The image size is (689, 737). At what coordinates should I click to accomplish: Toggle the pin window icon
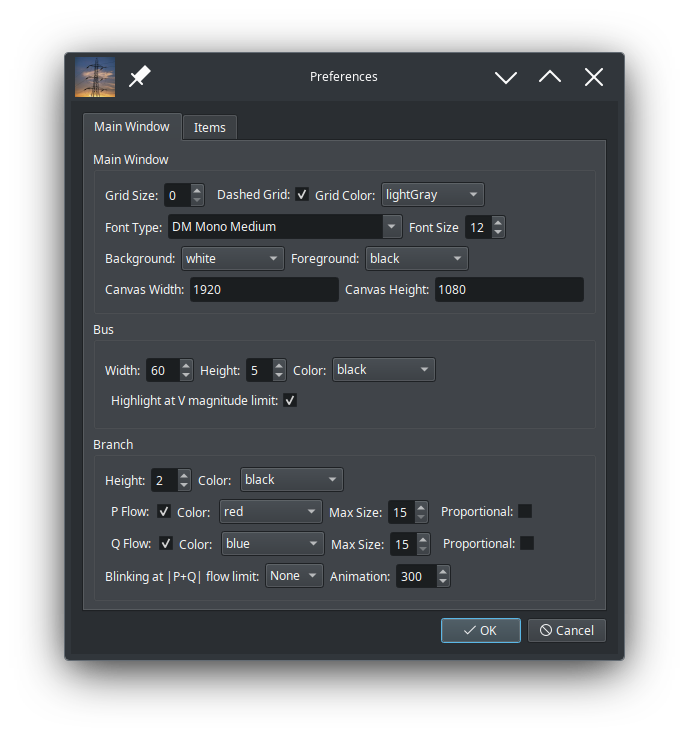point(140,77)
